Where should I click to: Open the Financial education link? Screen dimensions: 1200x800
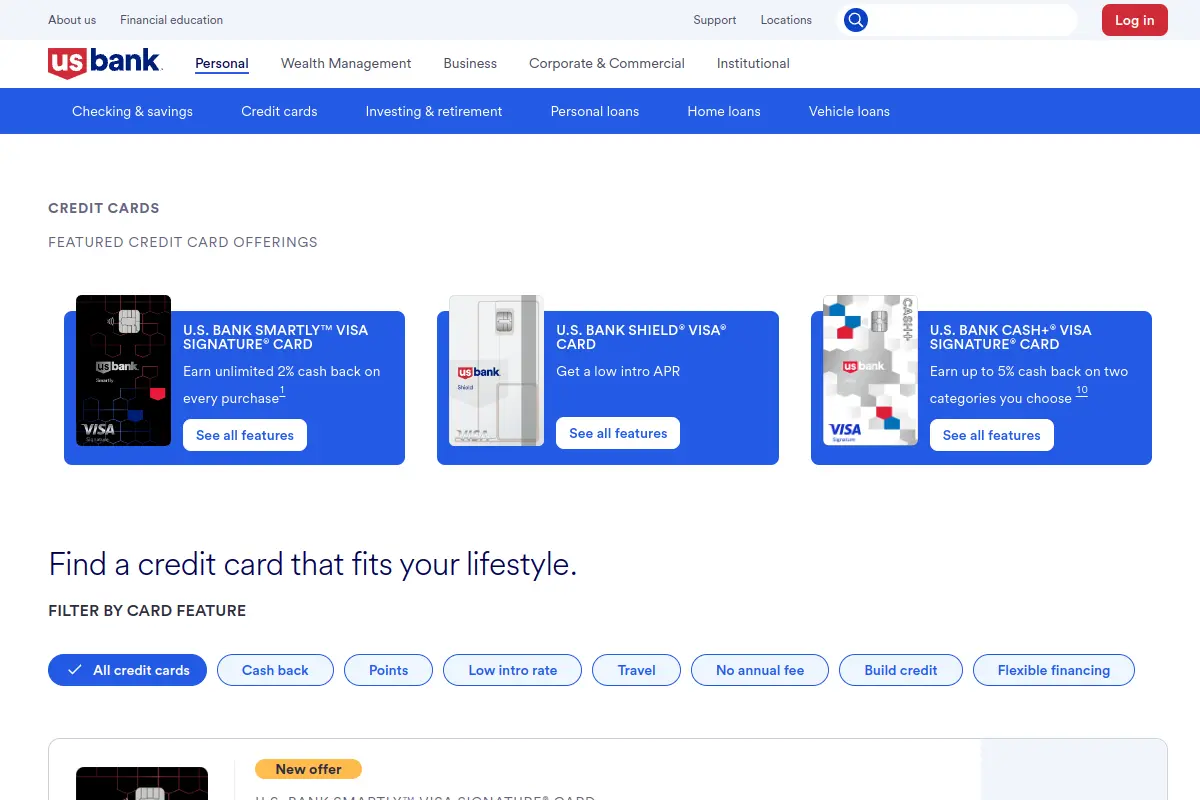tap(172, 20)
